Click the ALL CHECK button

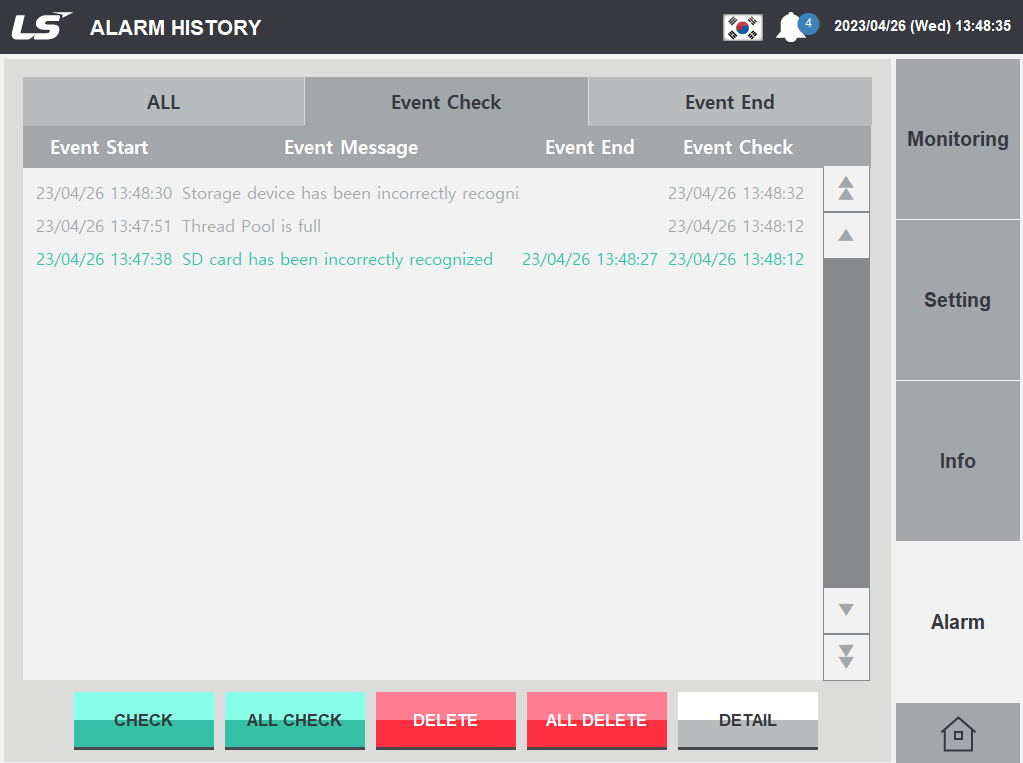[294, 719]
